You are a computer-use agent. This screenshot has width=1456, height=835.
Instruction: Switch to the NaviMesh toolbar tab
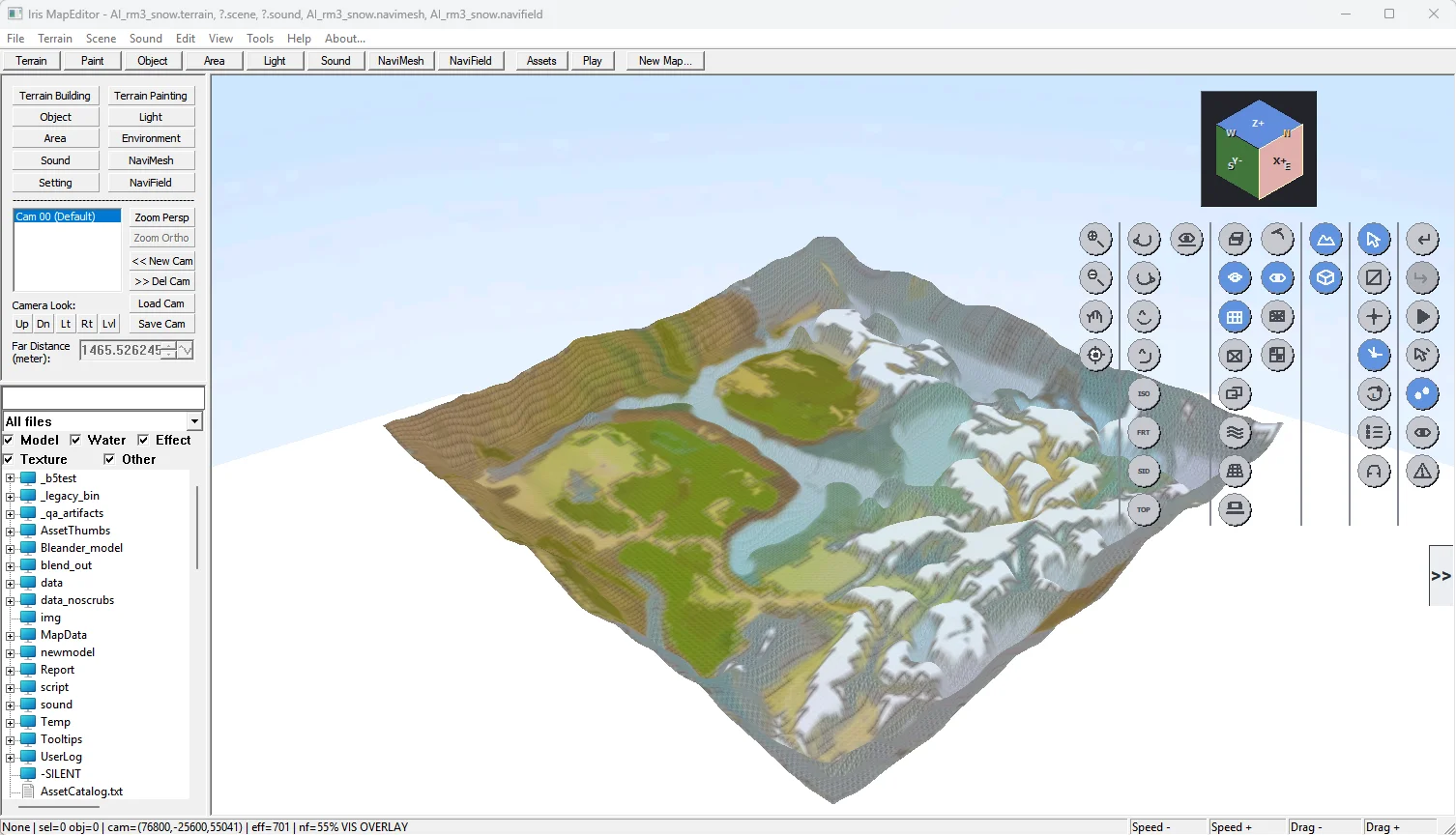[x=400, y=60]
